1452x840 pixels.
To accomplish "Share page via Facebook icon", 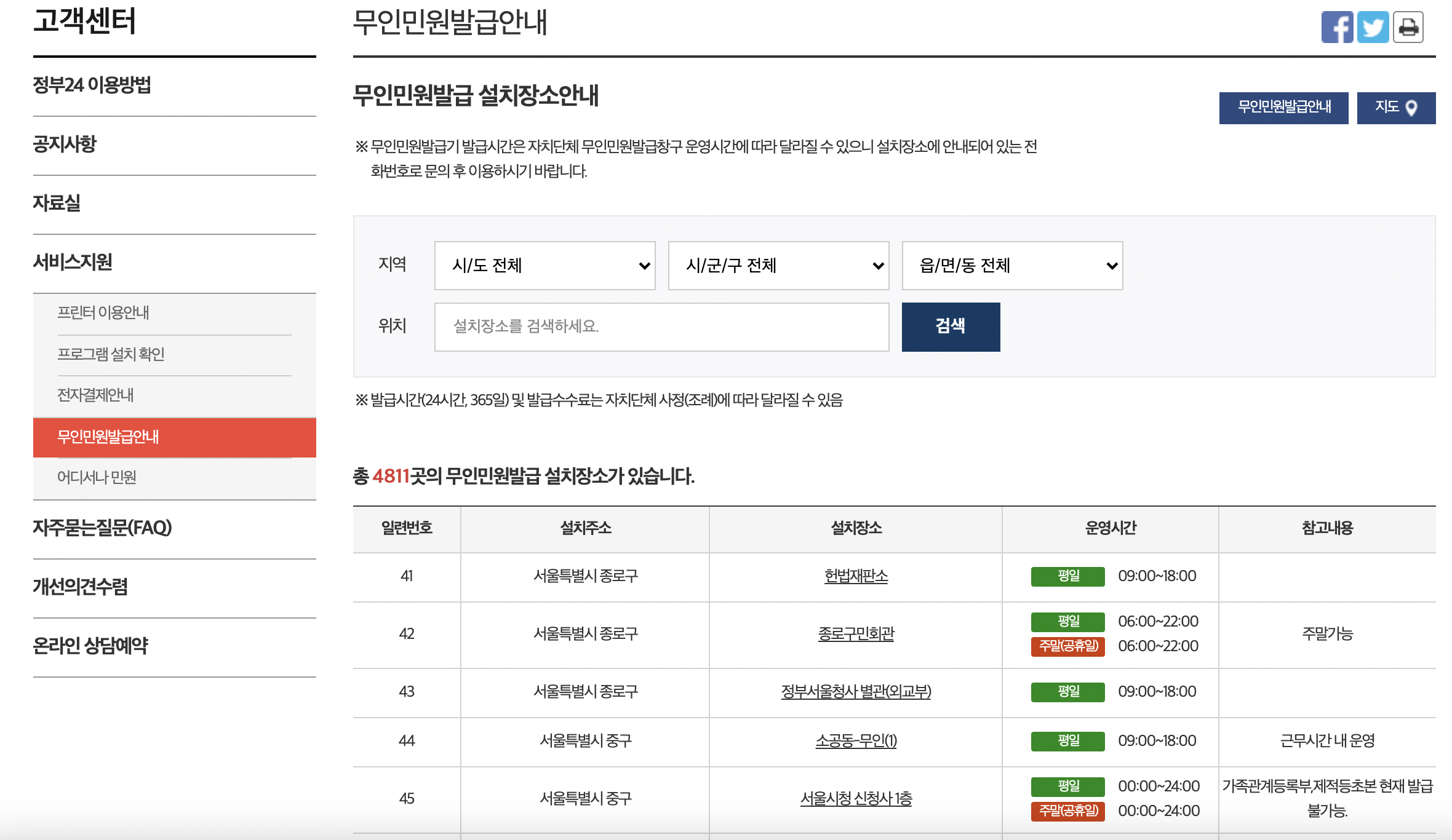I will (x=1336, y=27).
